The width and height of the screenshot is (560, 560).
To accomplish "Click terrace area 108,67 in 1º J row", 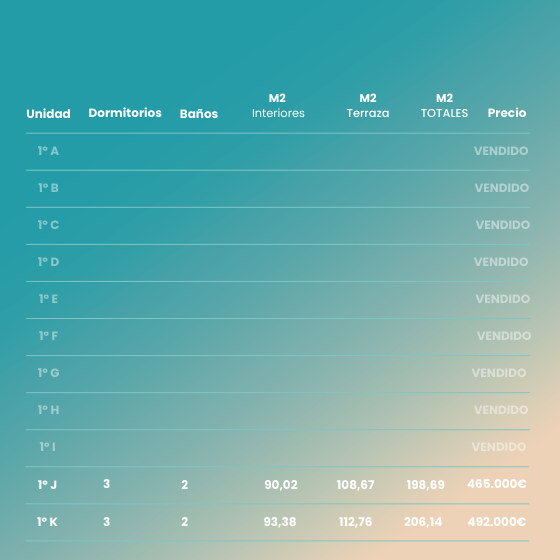I will pos(355,485).
